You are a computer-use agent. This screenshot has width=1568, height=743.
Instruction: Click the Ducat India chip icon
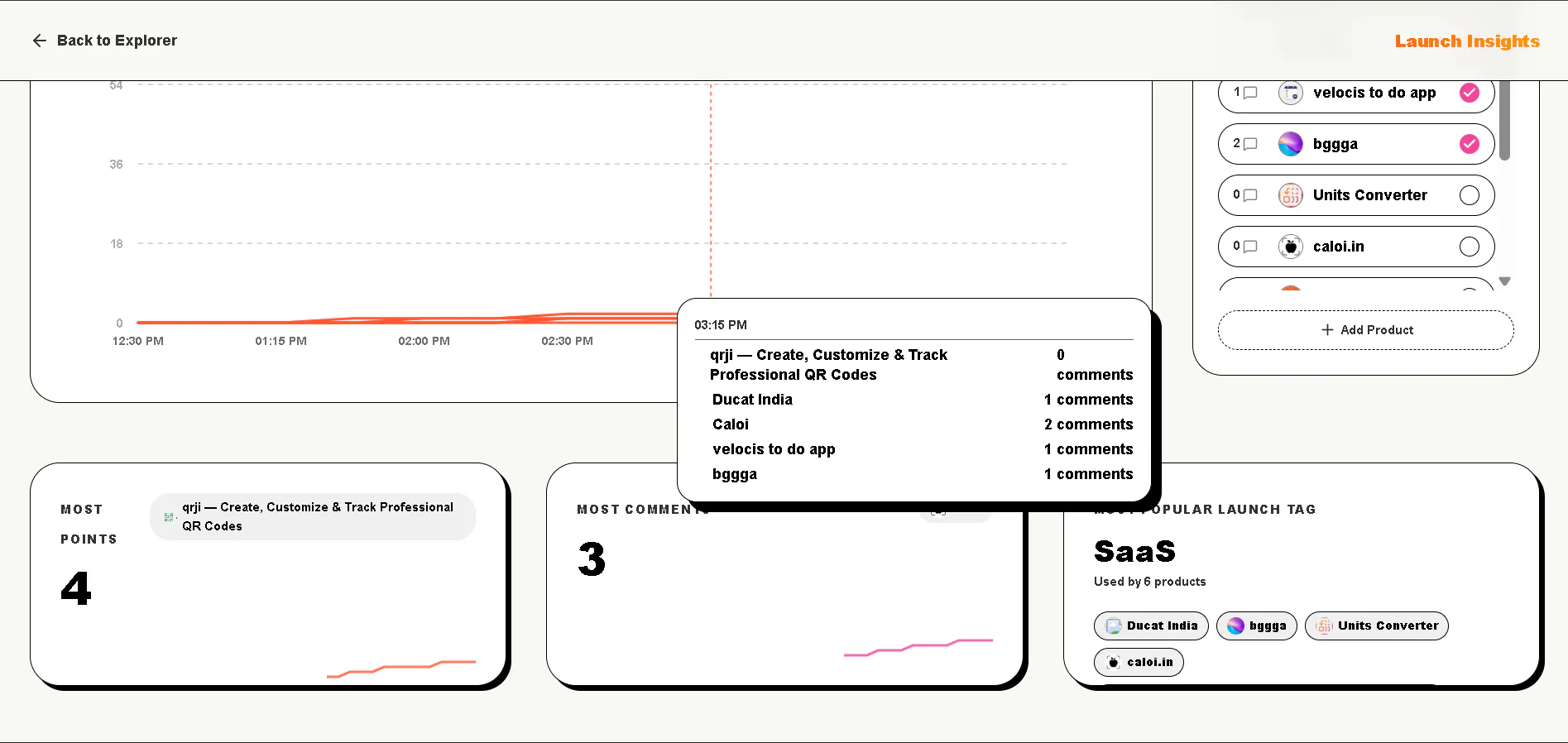pos(1114,626)
